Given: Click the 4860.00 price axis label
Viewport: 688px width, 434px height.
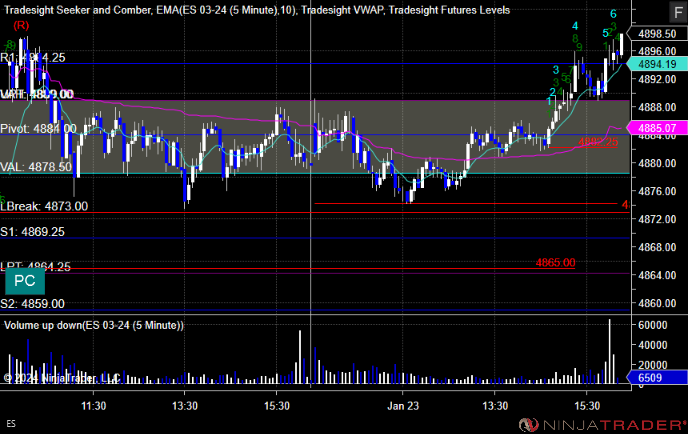Looking at the screenshot, I should click(657, 303).
